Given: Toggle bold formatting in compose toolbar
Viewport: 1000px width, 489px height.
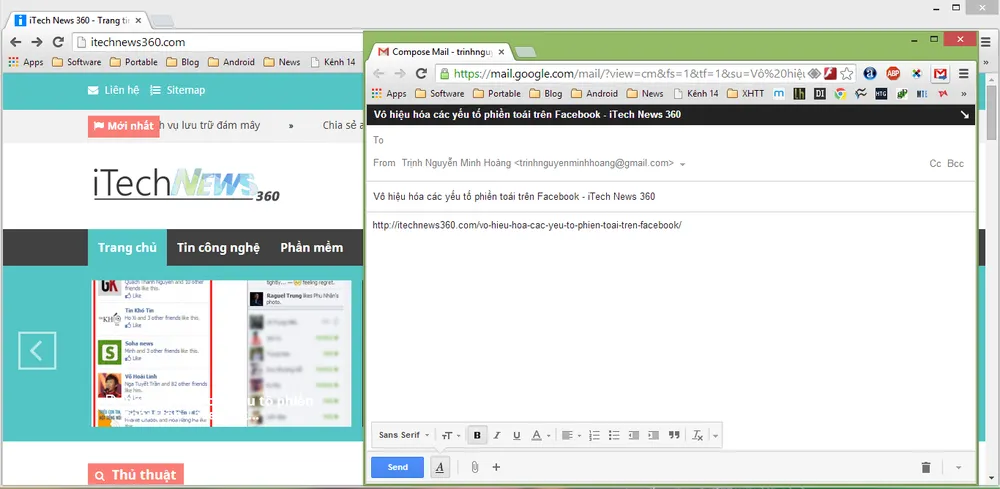Looking at the screenshot, I should click(x=477, y=435).
